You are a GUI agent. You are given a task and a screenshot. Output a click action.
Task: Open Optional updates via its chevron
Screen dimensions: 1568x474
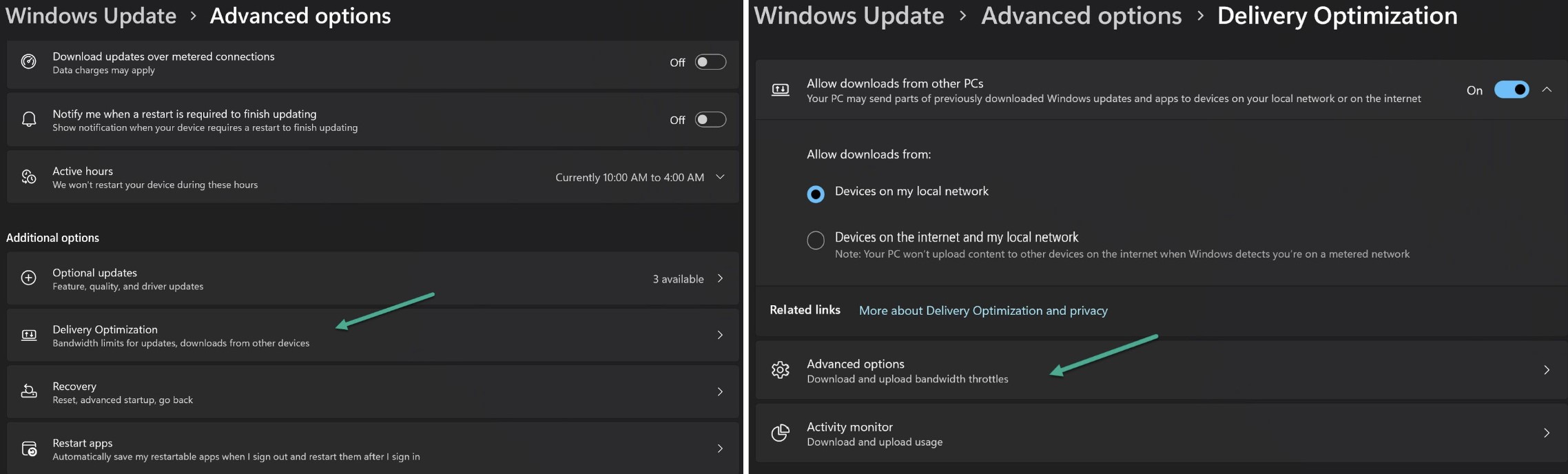[720, 278]
